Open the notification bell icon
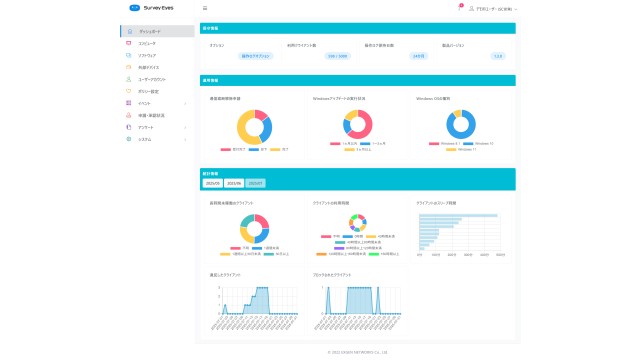Viewport: 640px width, 360px height. [x=460, y=8]
